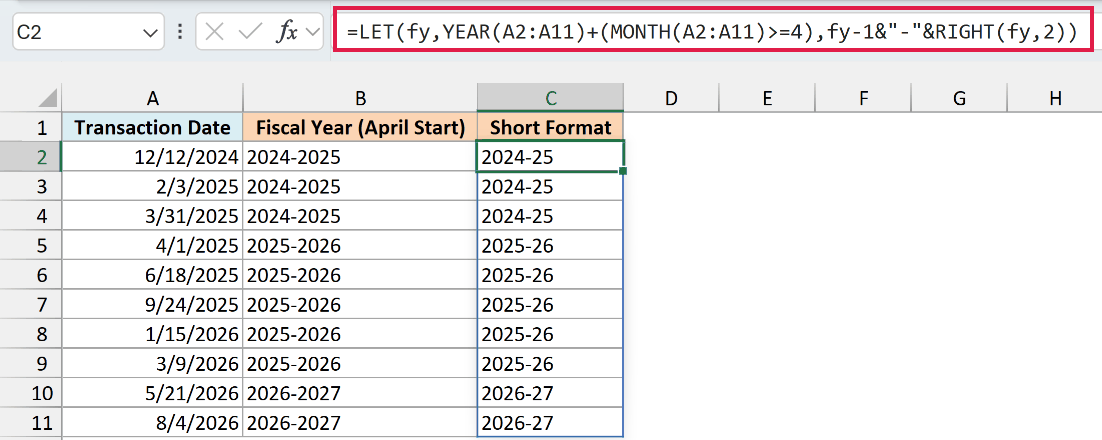Image resolution: width=1102 pixels, height=440 pixels.
Task: Select cell with date 12/12/2024
Action: tap(152, 157)
